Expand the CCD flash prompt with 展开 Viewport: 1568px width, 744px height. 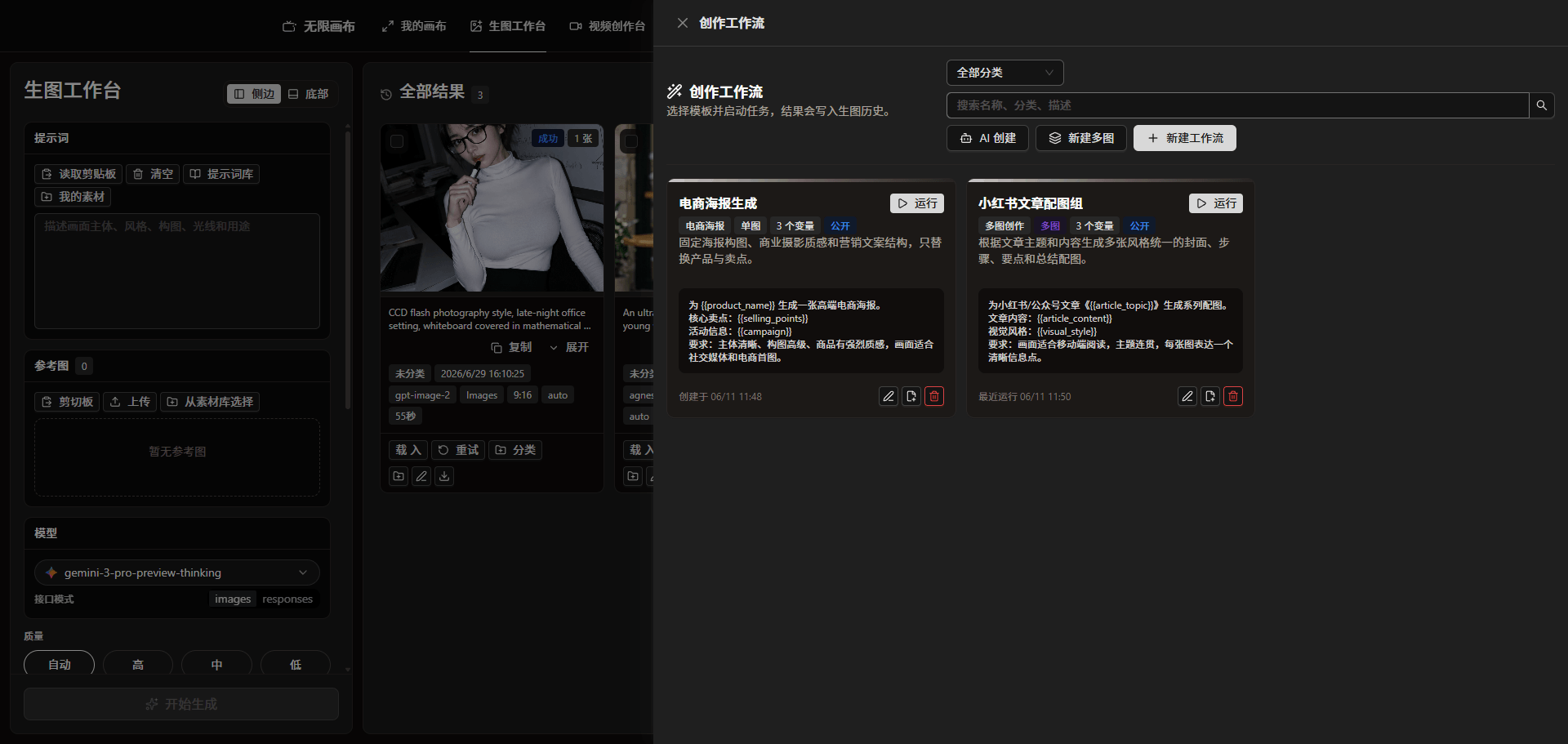tap(568, 347)
